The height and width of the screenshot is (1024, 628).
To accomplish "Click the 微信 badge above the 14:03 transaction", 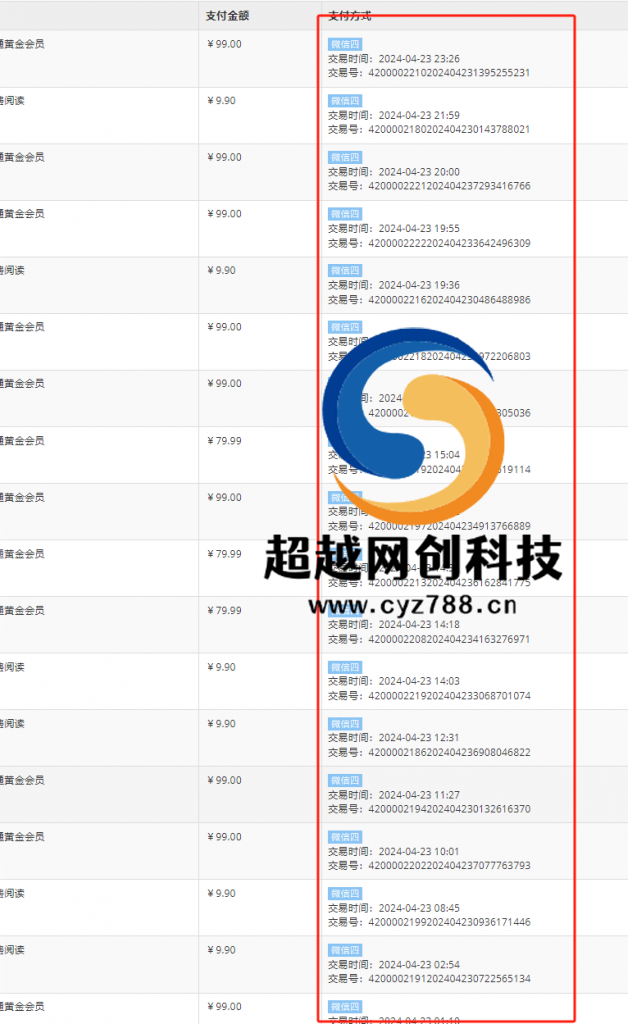I will tap(344, 667).
